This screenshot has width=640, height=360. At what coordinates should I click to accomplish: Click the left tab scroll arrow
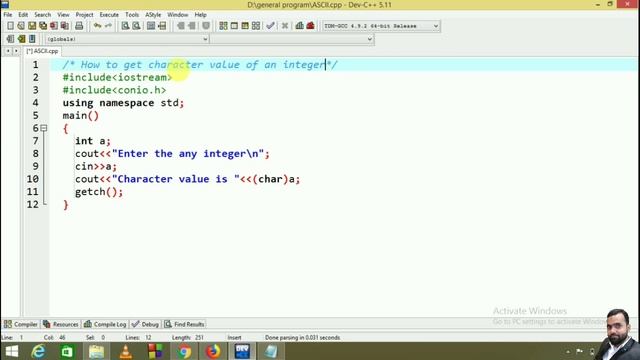tap(8, 51)
